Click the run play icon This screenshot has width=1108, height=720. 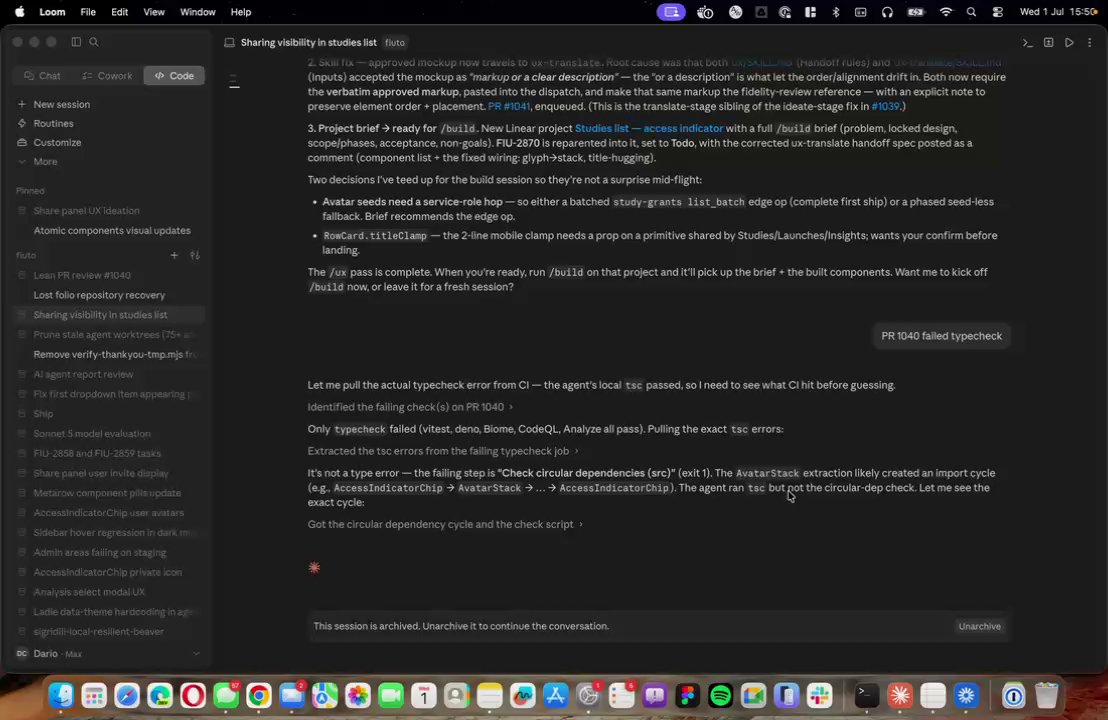tap(1069, 42)
